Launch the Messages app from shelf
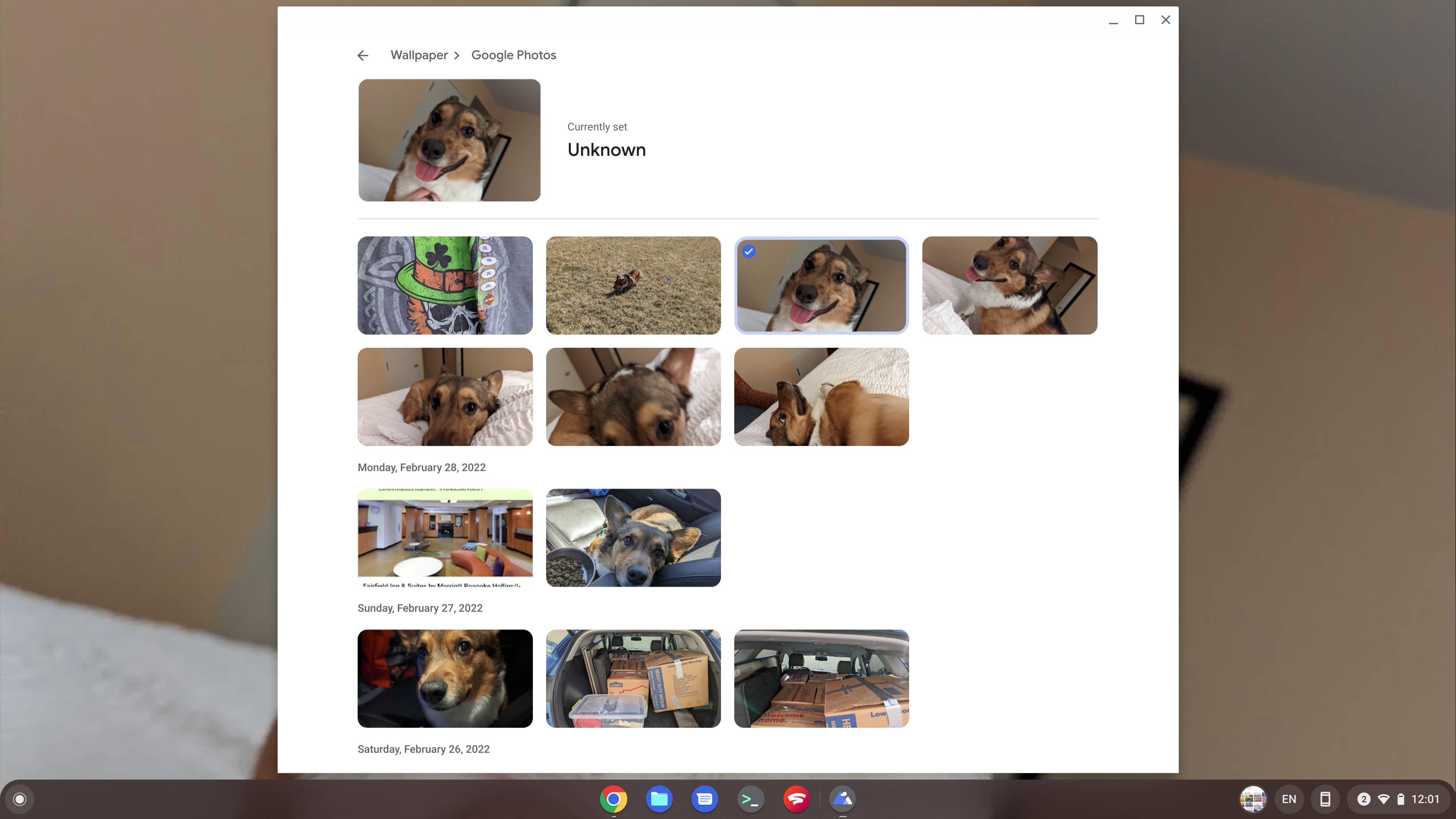The image size is (1456, 819). [704, 799]
